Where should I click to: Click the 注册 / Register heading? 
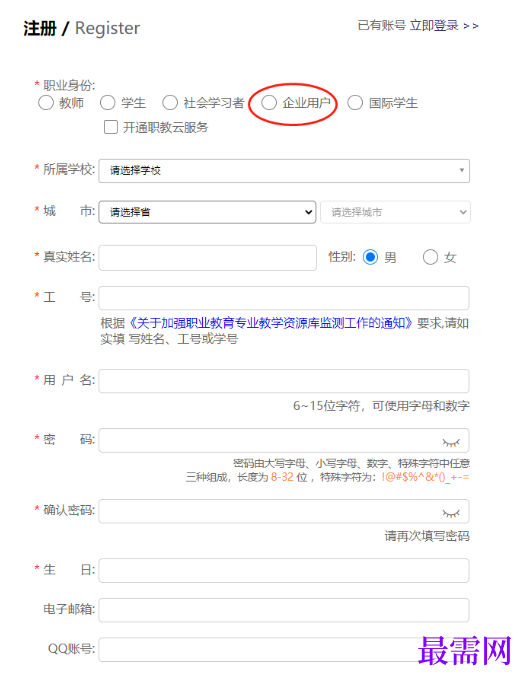[x=81, y=28]
